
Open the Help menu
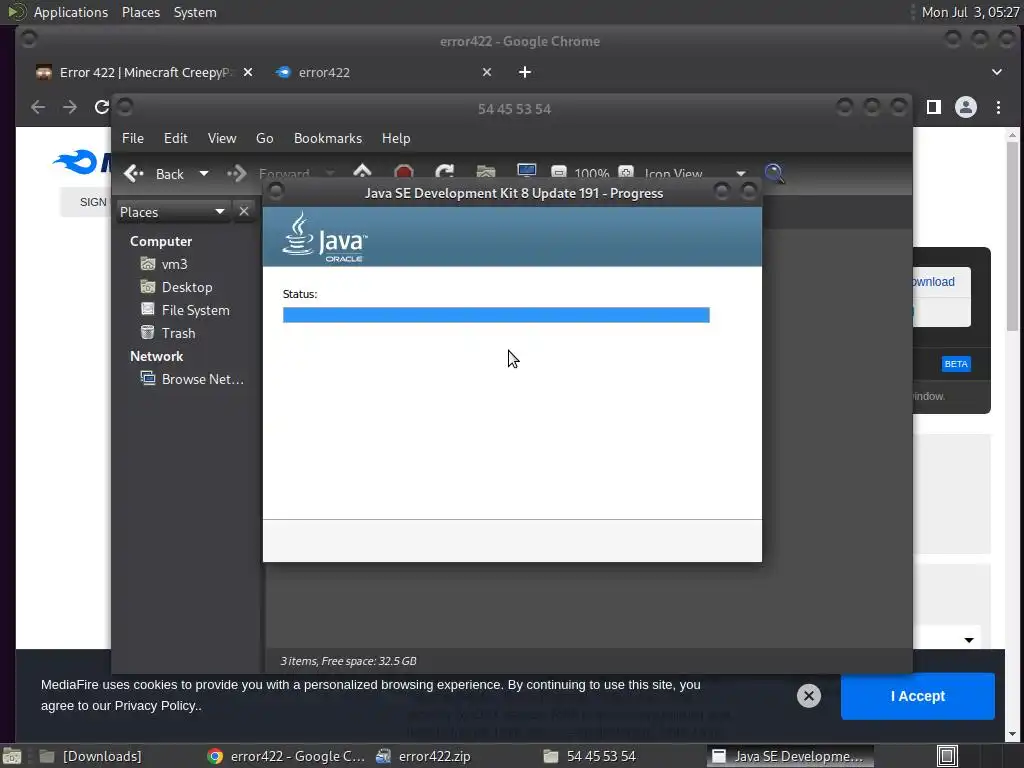tap(396, 138)
